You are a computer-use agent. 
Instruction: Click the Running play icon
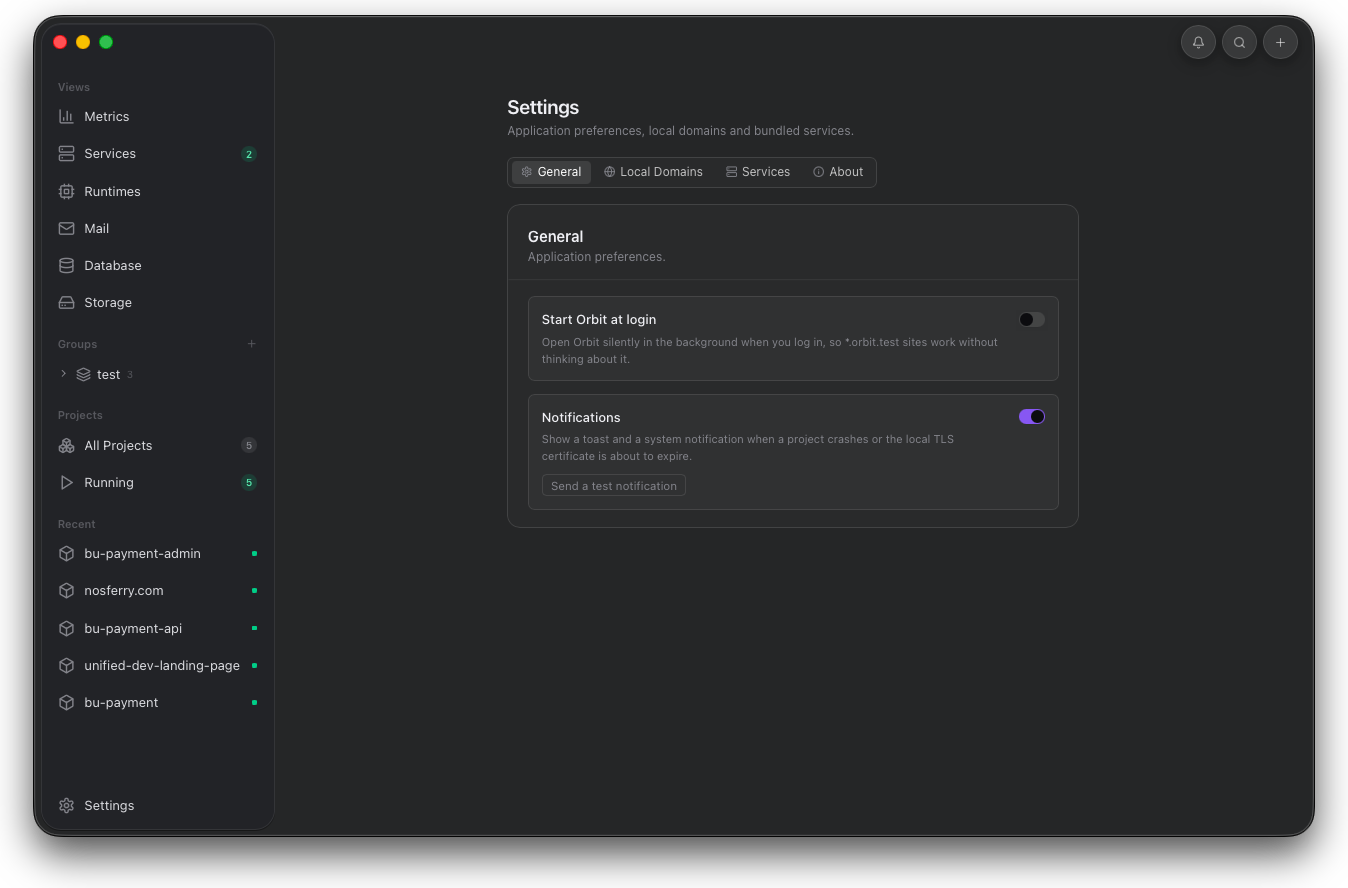(66, 482)
